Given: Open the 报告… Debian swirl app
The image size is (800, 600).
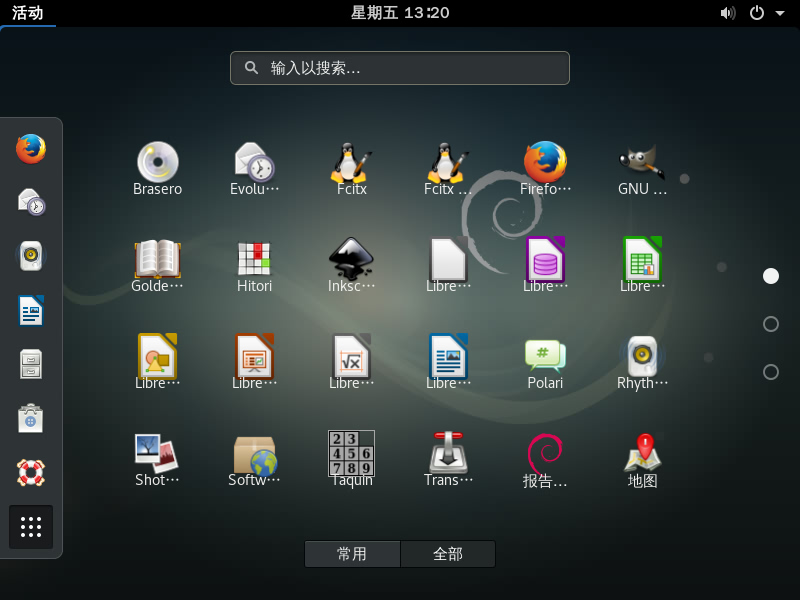Looking at the screenshot, I should click(545, 459).
